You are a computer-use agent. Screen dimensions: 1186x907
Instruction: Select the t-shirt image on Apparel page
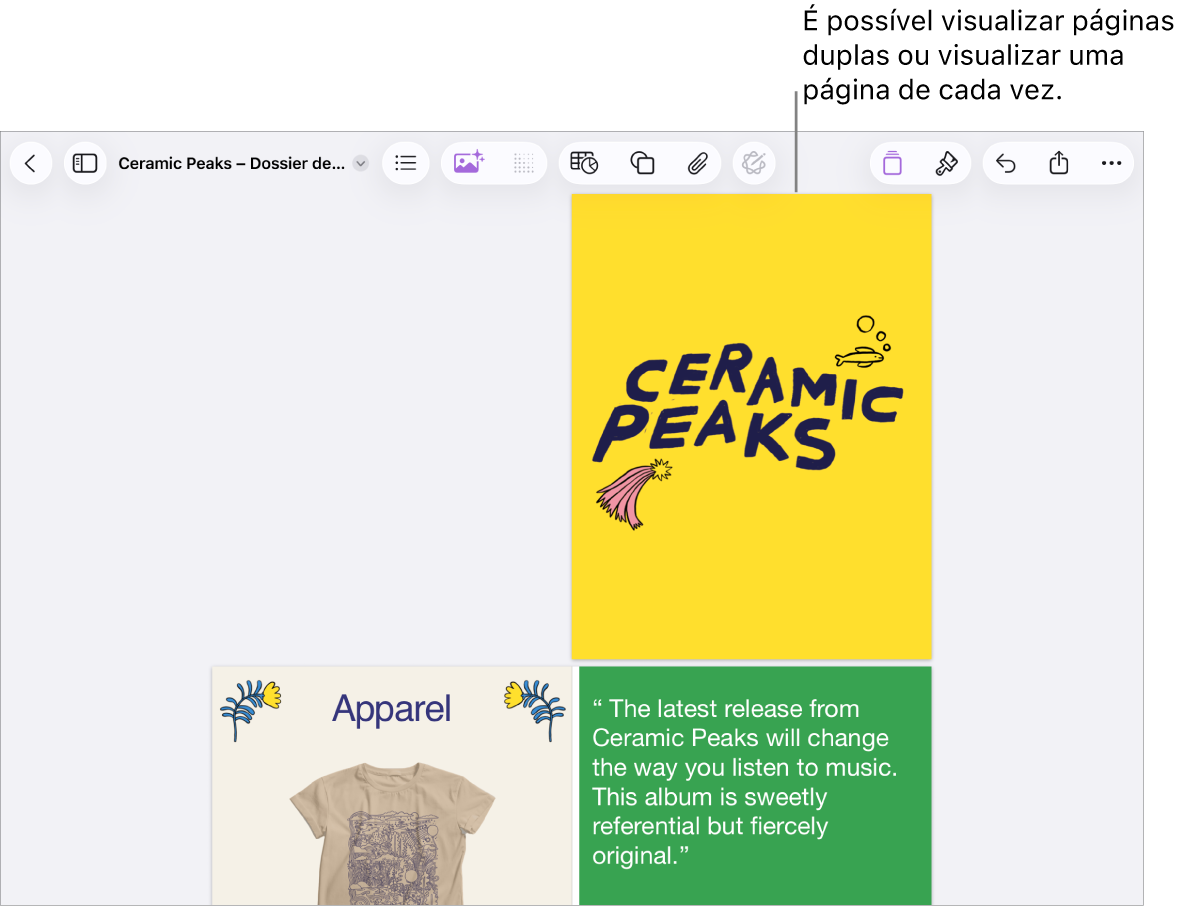click(x=392, y=834)
